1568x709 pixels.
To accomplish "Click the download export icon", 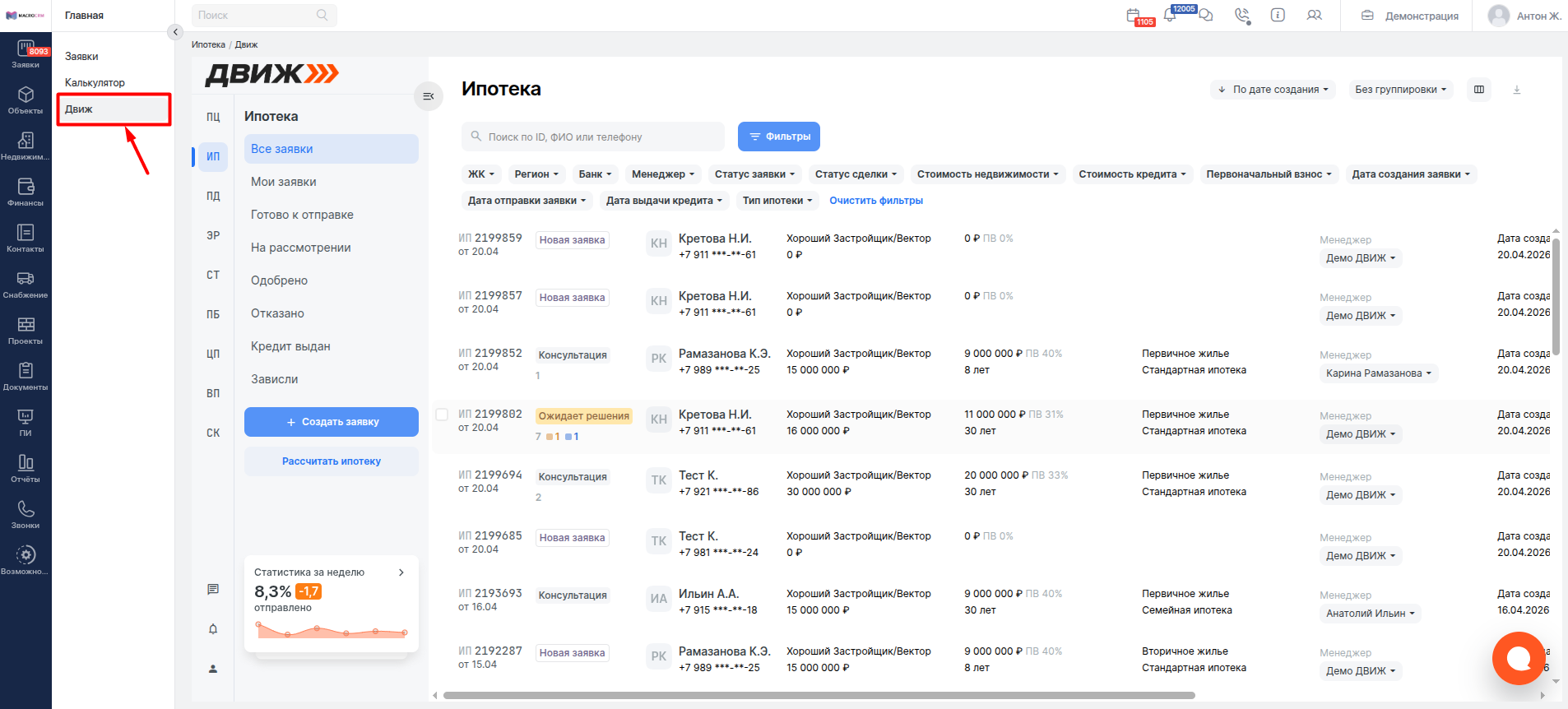I will click(1517, 90).
